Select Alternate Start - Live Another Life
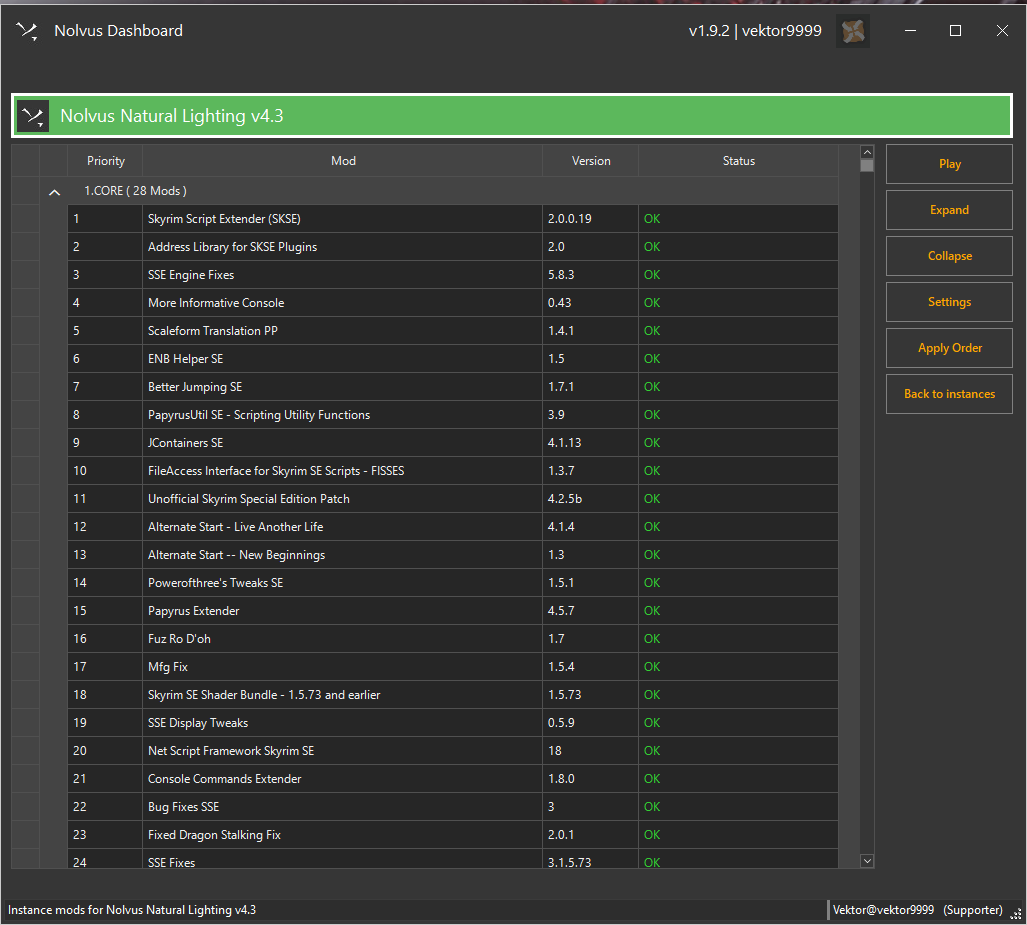This screenshot has height=925, width=1027. click(453, 527)
